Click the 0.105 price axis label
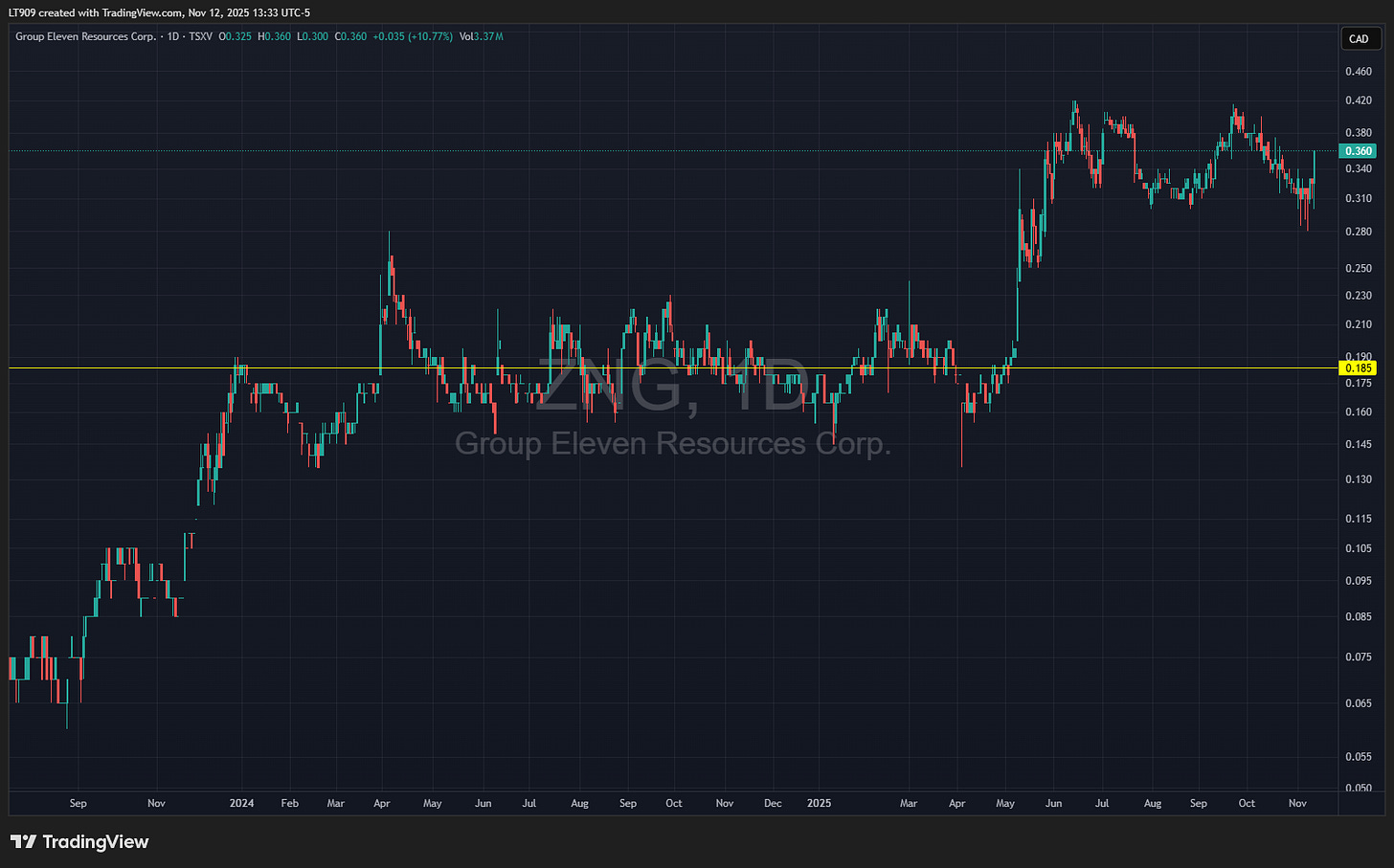This screenshot has width=1394, height=868. (1359, 548)
